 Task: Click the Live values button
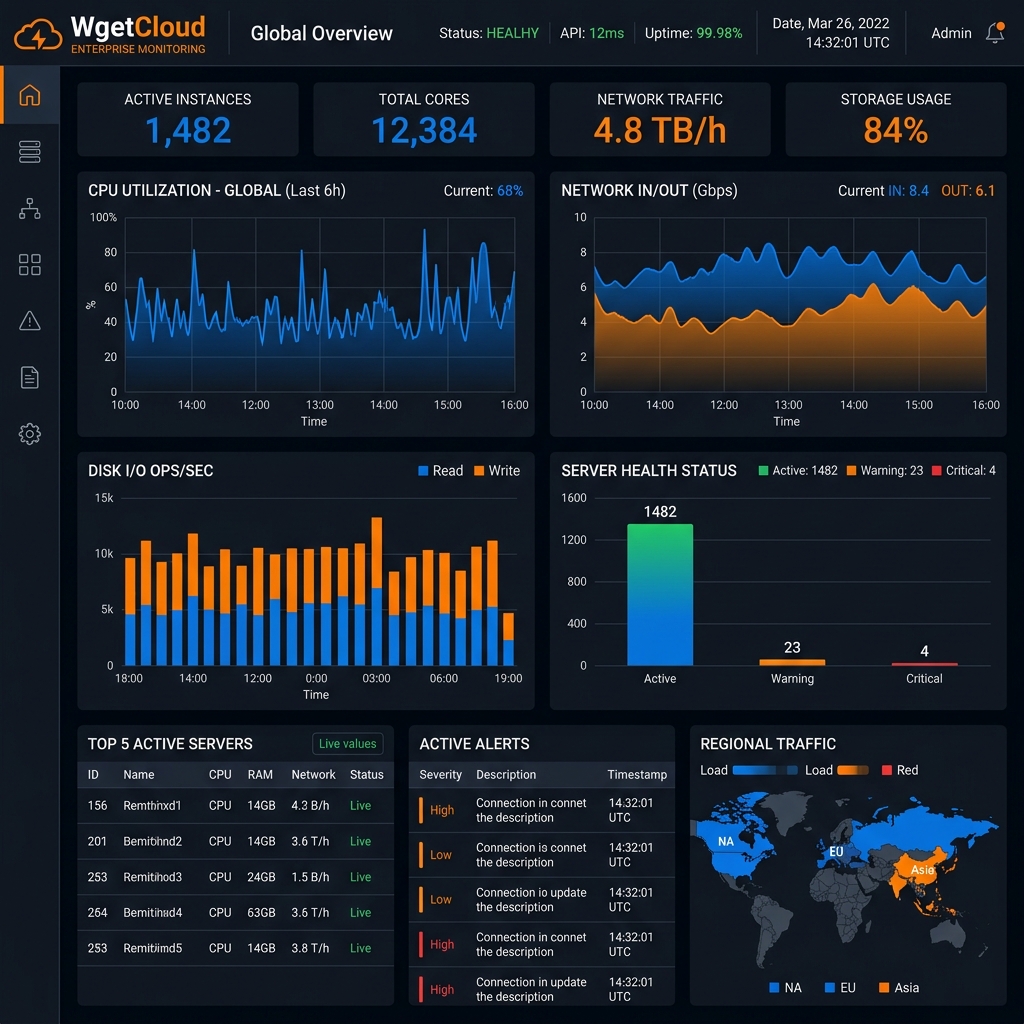pos(347,744)
